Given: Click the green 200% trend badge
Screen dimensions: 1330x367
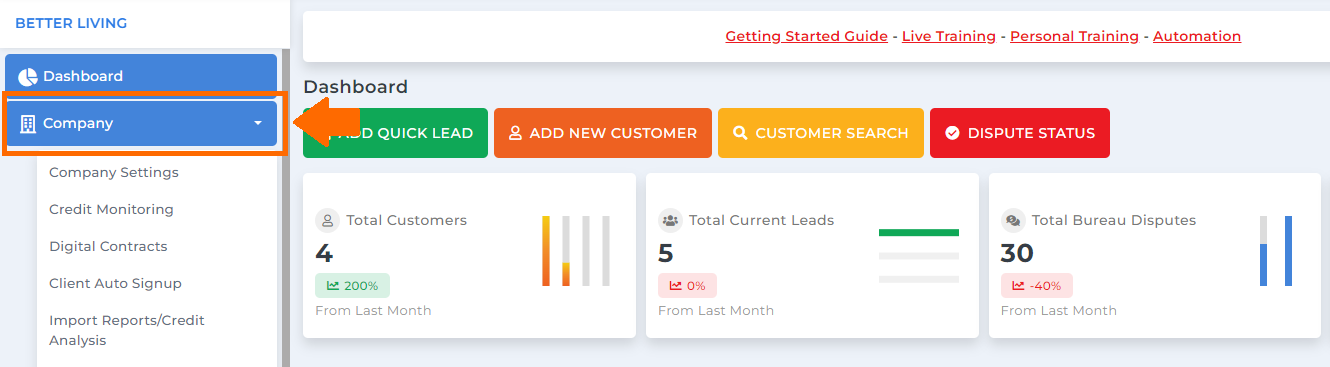Looking at the screenshot, I should 352,286.
